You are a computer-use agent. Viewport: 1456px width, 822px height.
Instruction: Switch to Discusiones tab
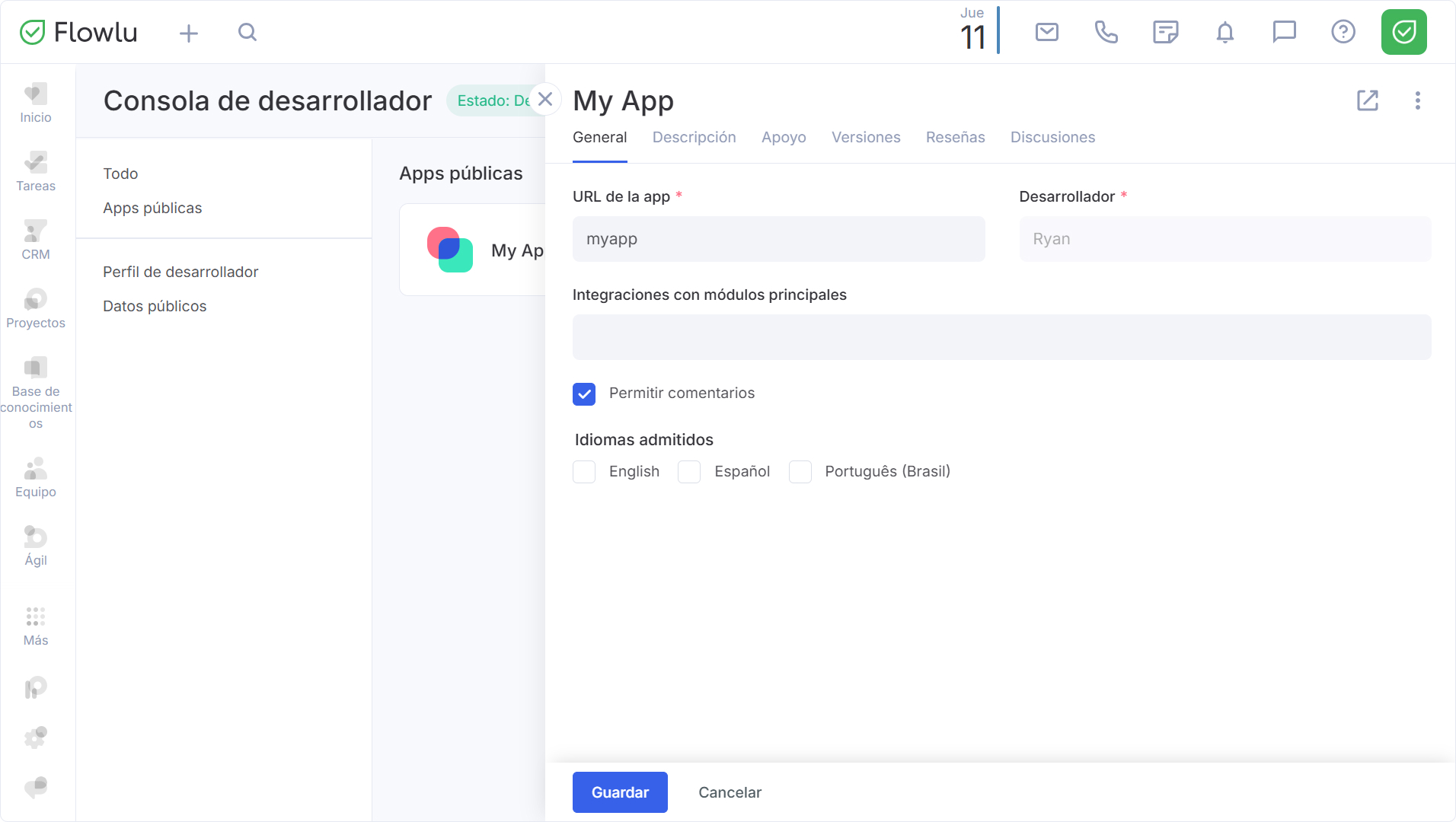(x=1052, y=138)
